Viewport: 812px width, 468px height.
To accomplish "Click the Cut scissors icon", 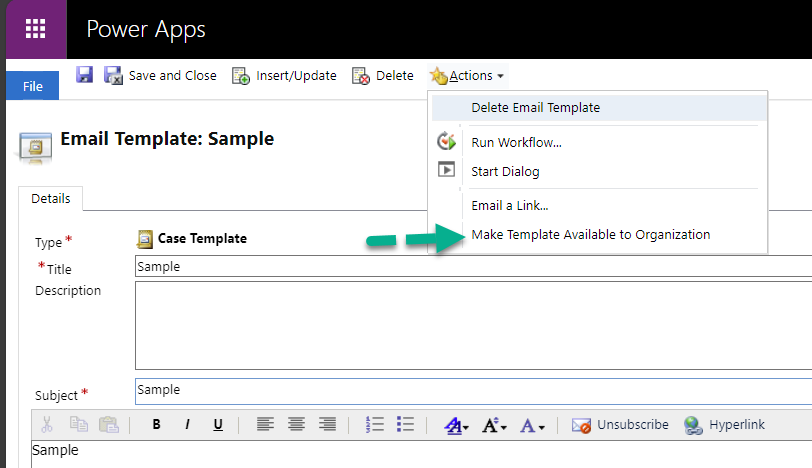I will (47, 425).
